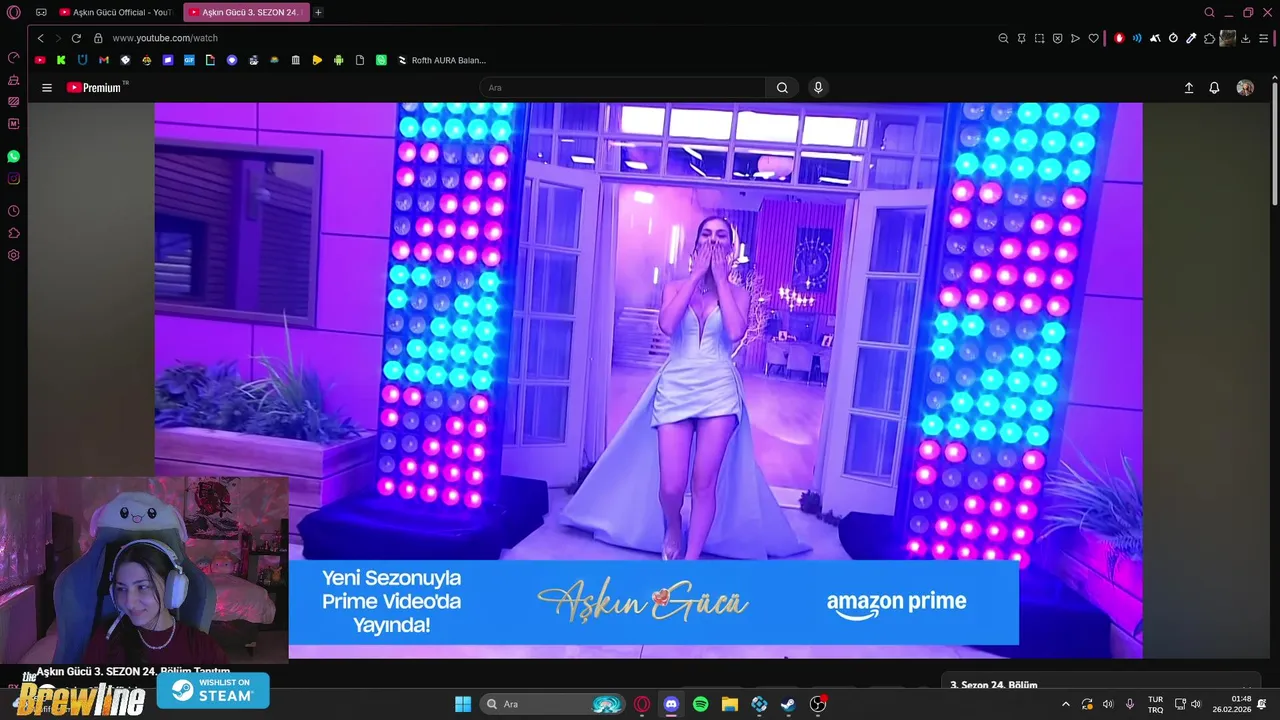Click the zoom out icon in address bar

(x=1003, y=38)
